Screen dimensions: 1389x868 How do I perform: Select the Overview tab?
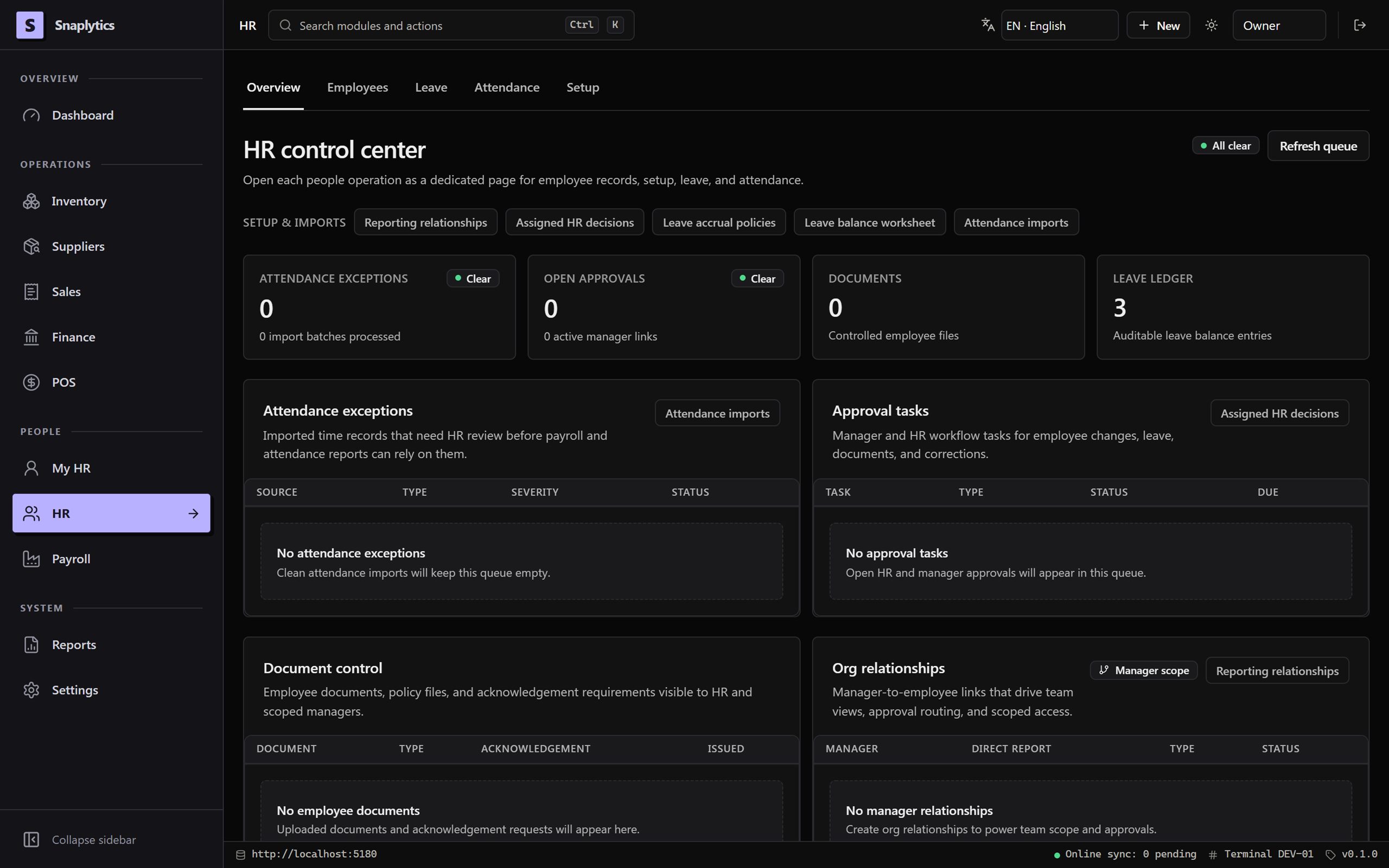click(273, 87)
